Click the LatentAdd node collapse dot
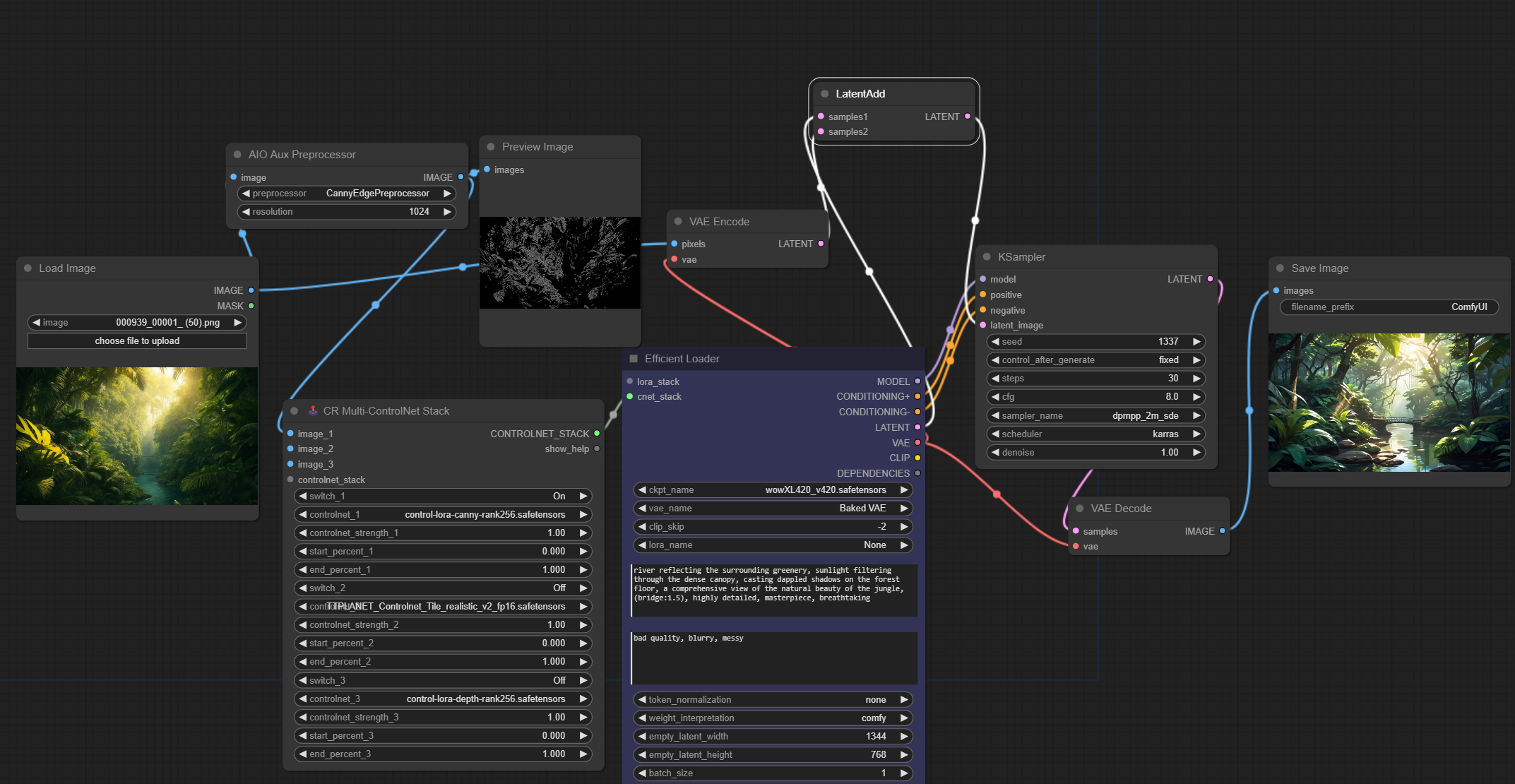The width and height of the screenshot is (1515, 784). 824,94
